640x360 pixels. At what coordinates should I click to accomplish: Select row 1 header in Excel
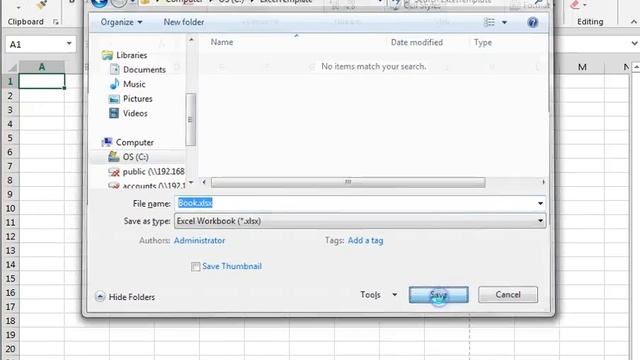(x=10, y=81)
